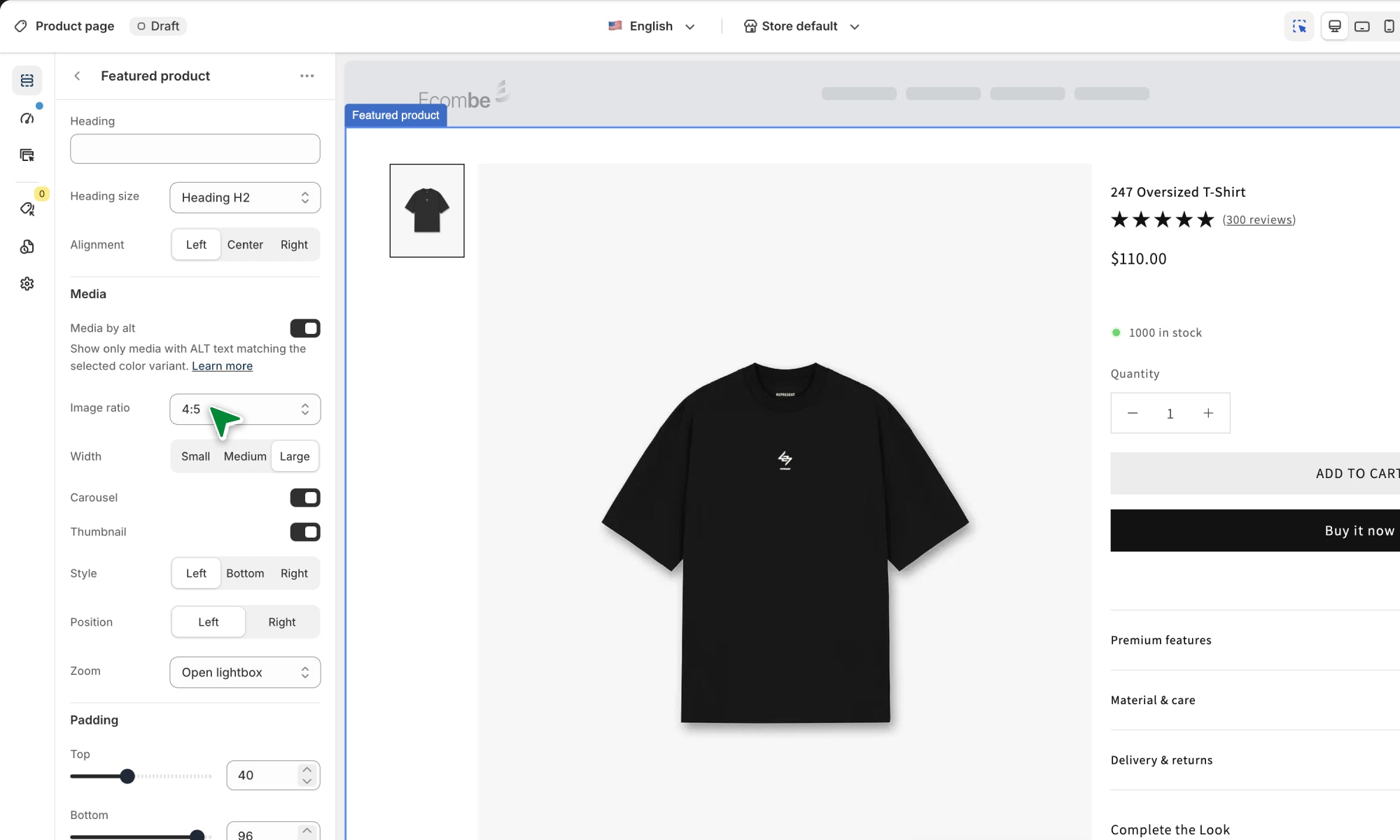Open the Sections icon in left sidebar
The height and width of the screenshot is (840, 1400).
pos(27,80)
